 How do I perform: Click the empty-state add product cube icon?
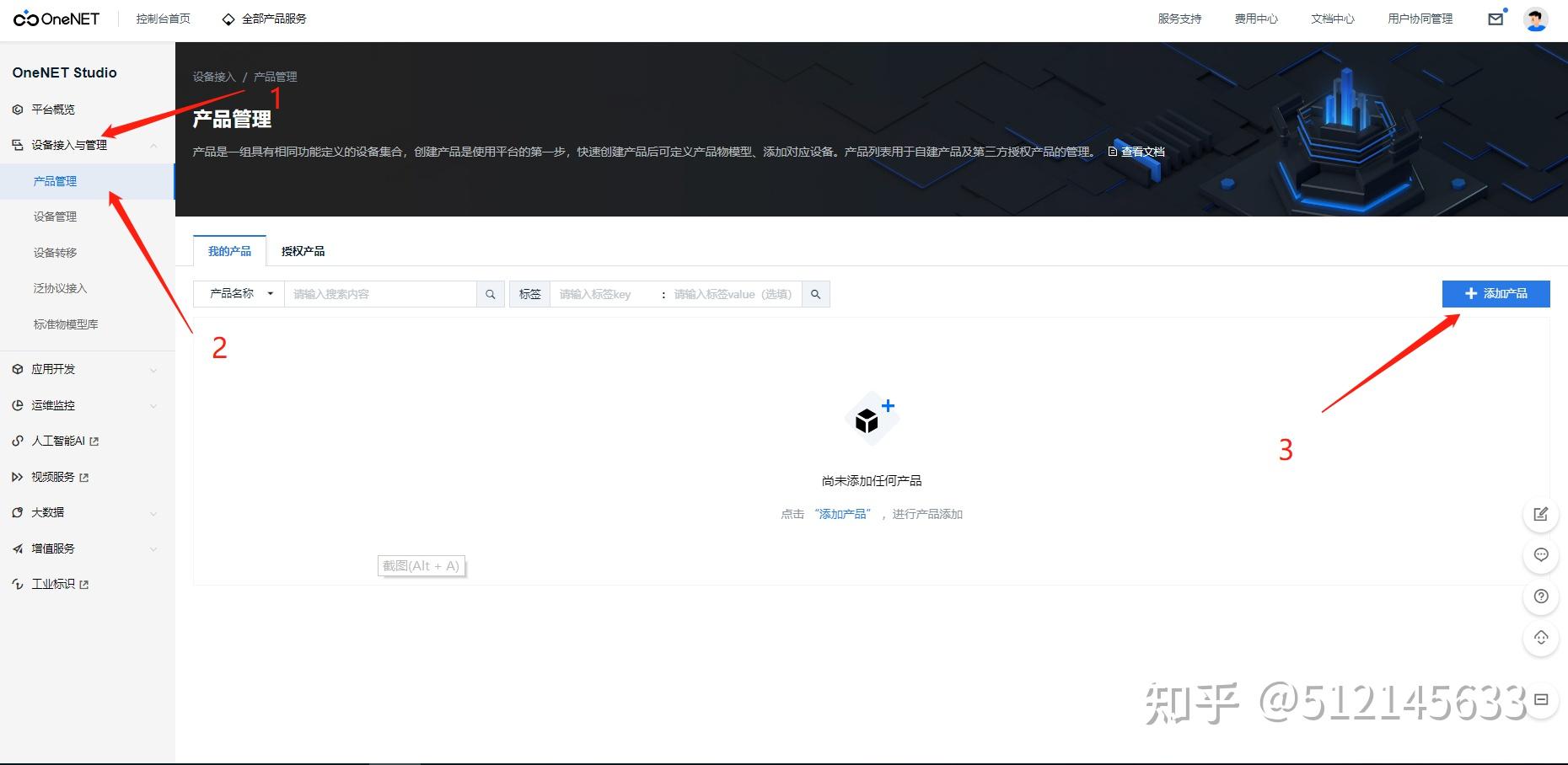pyautogui.click(x=871, y=418)
